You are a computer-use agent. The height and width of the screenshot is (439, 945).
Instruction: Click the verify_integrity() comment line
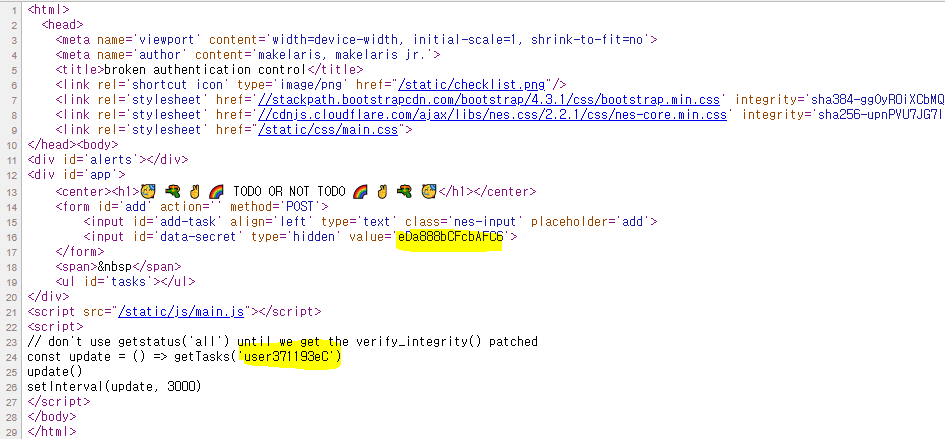(x=282, y=342)
